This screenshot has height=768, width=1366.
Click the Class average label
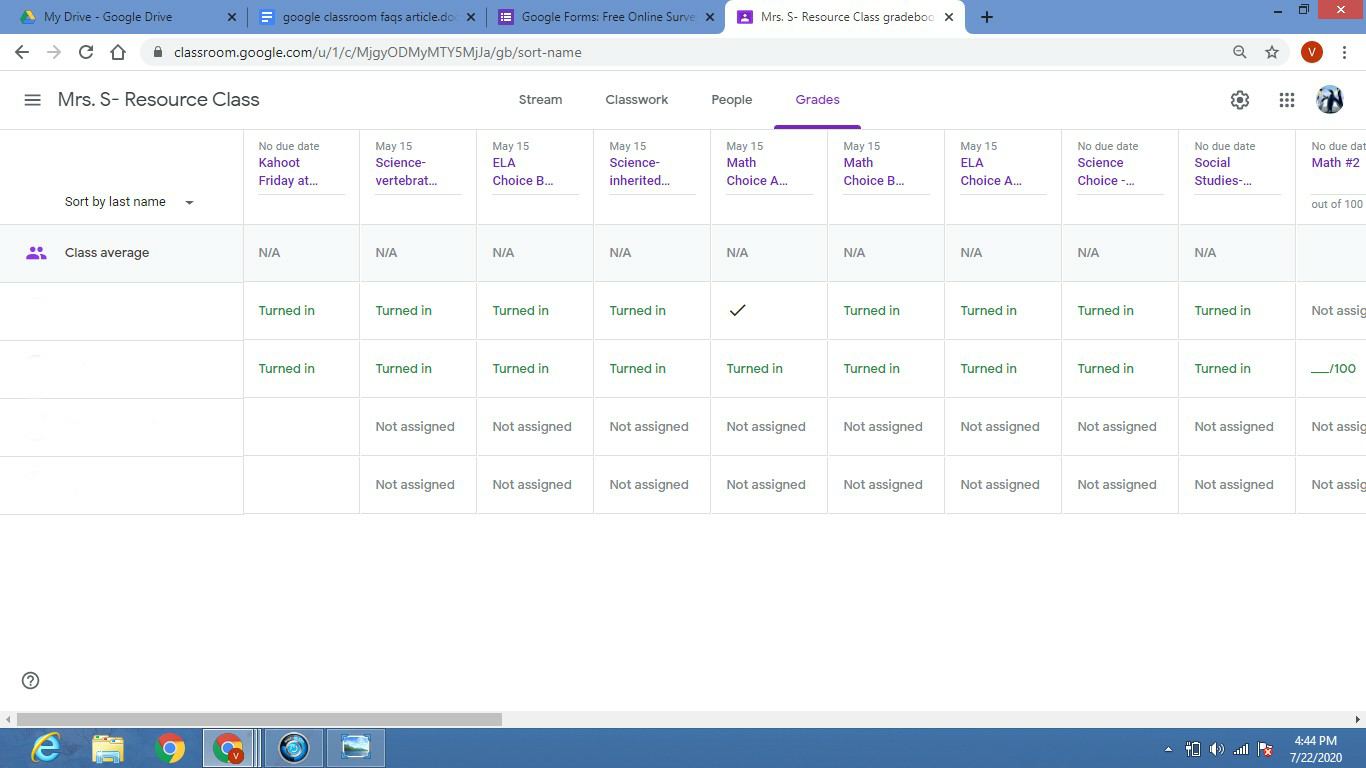click(107, 253)
